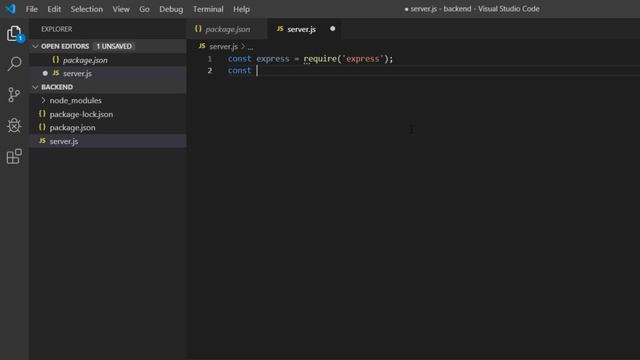Image resolution: width=640 pixels, height=360 pixels.
Task: Click the const keyword on line 2
Action: [x=239, y=71]
